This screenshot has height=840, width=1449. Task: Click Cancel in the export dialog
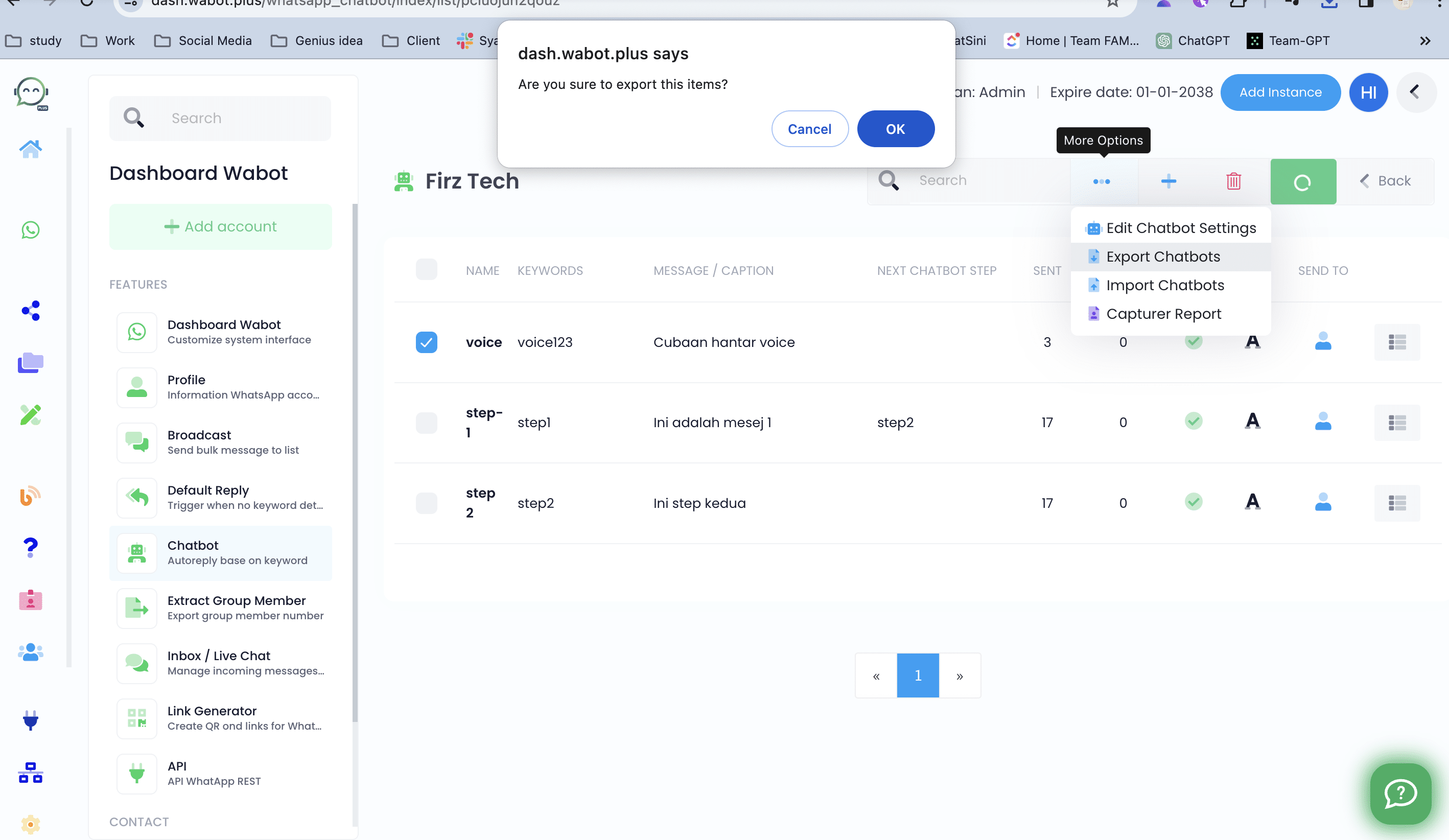tap(810, 129)
